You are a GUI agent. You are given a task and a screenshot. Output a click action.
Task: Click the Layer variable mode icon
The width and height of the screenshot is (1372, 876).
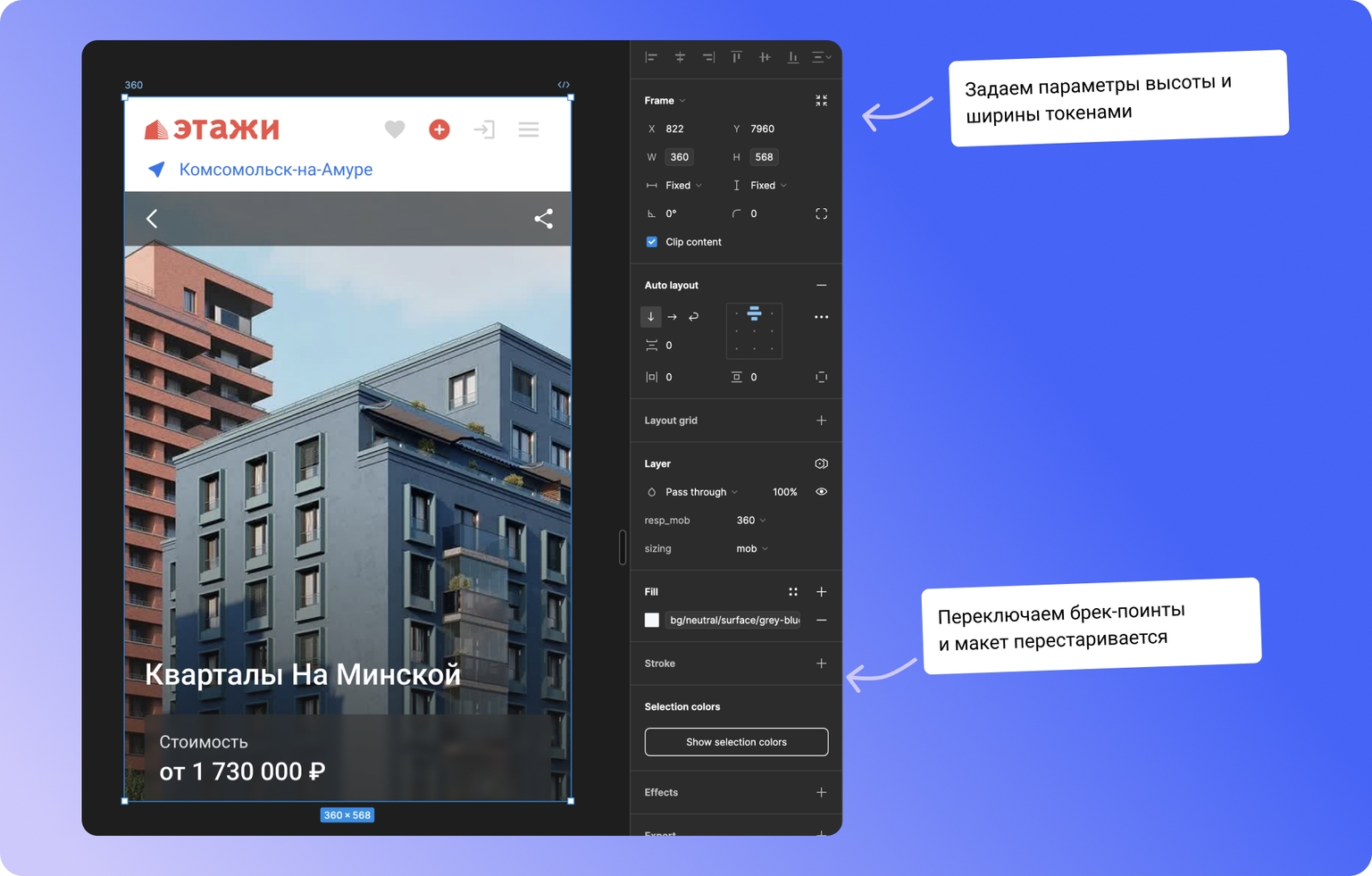(x=822, y=464)
